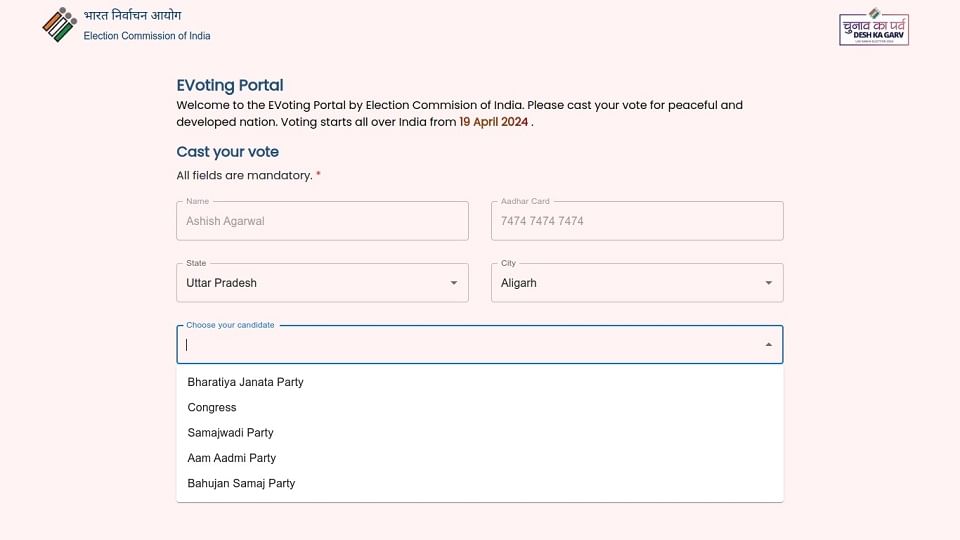Click the Aadhar Card number field
Image resolution: width=960 pixels, height=540 pixels.
coord(637,221)
